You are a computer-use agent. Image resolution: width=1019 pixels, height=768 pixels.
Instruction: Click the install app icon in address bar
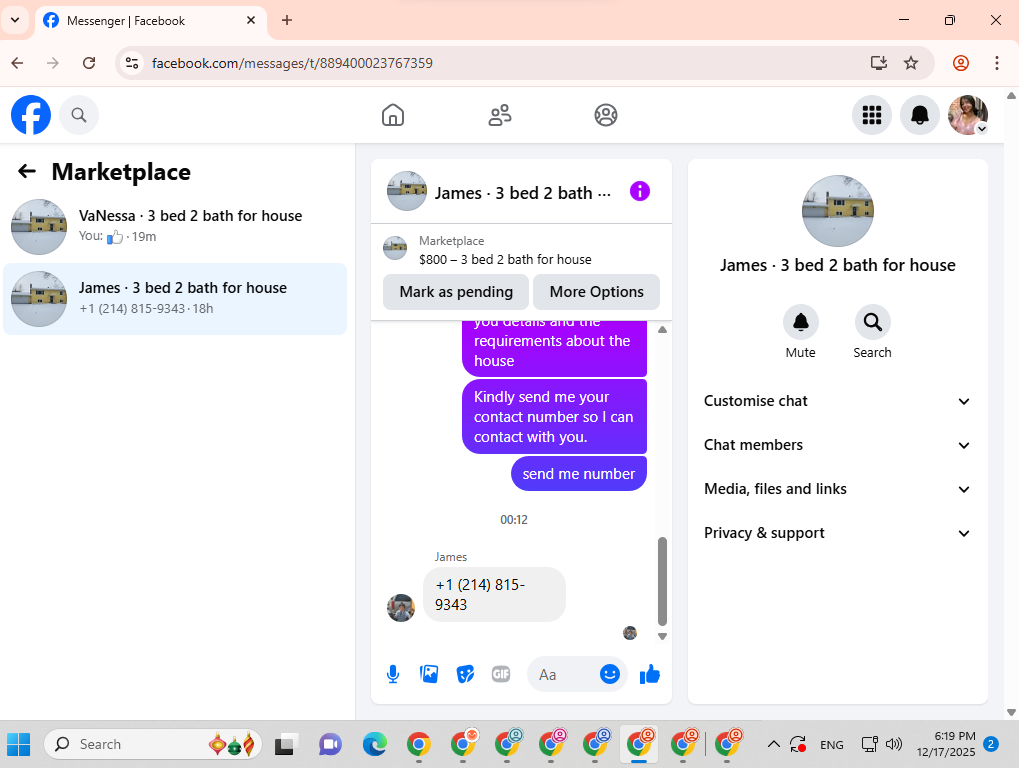[879, 63]
